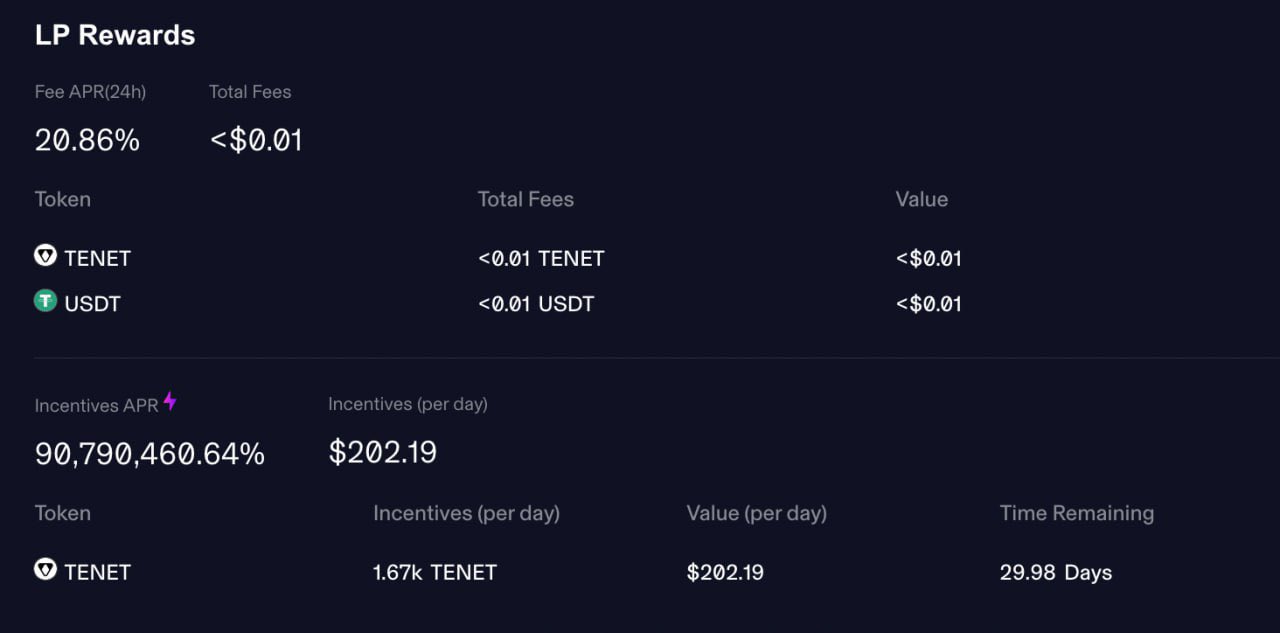Click the TENET token icon in fees table
This screenshot has width=1280, height=633.
(x=45, y=256)
